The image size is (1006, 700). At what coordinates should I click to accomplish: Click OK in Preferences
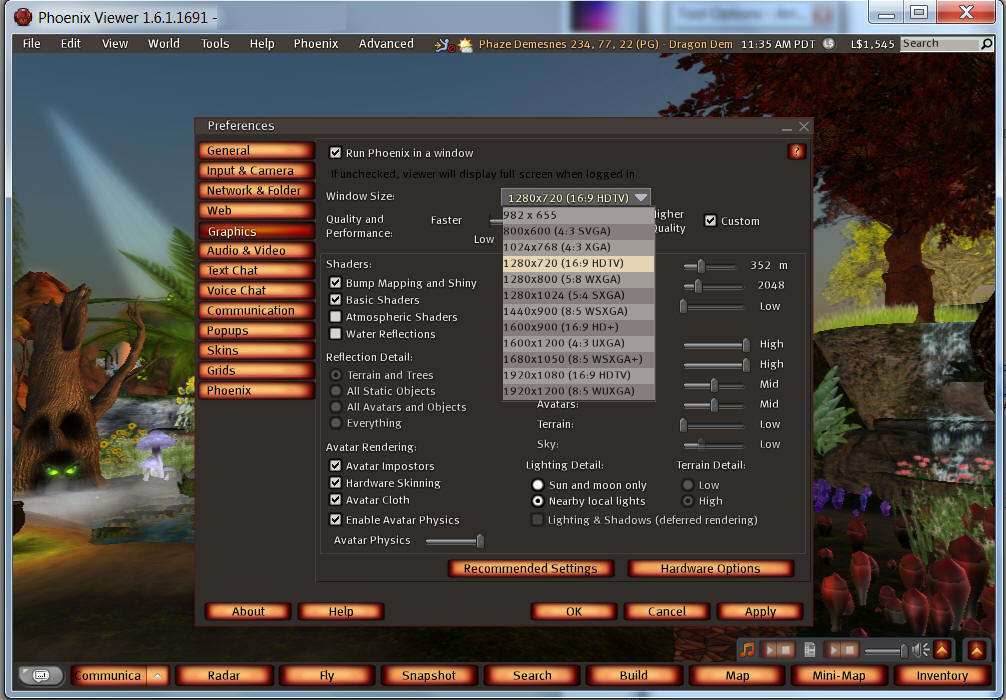[574, 611]
